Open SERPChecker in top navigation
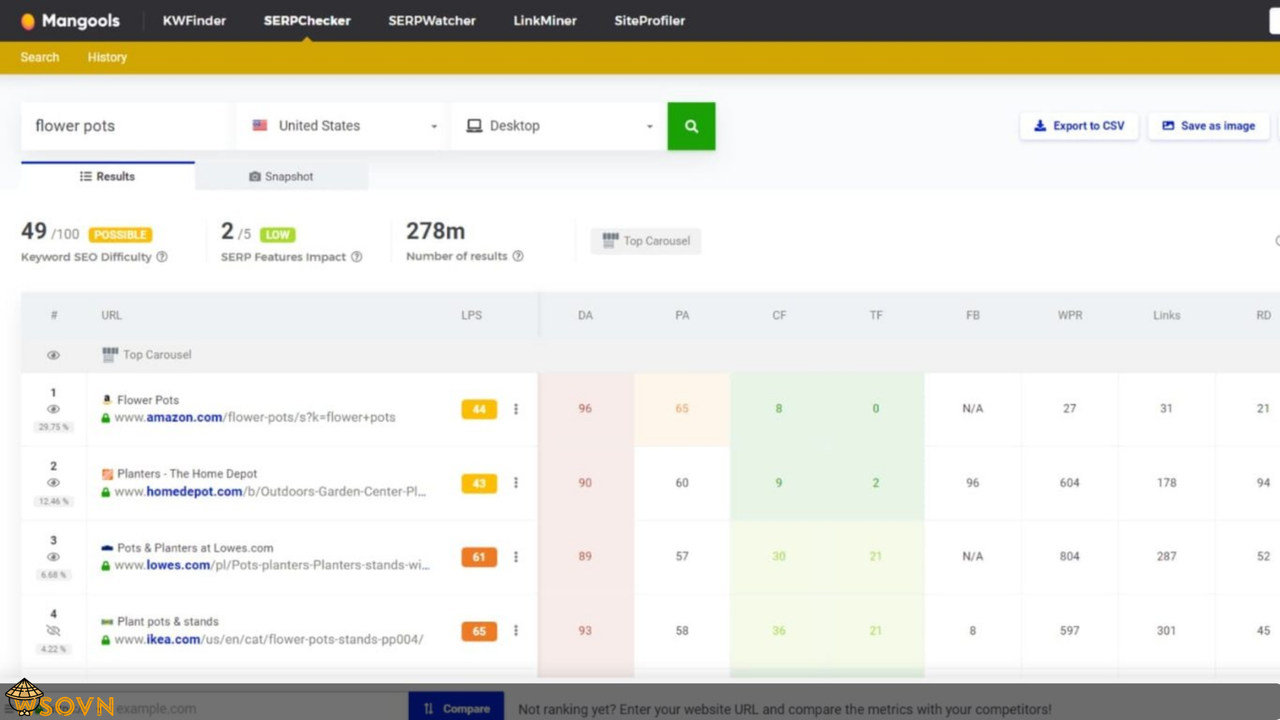 (x=307, y=20)
